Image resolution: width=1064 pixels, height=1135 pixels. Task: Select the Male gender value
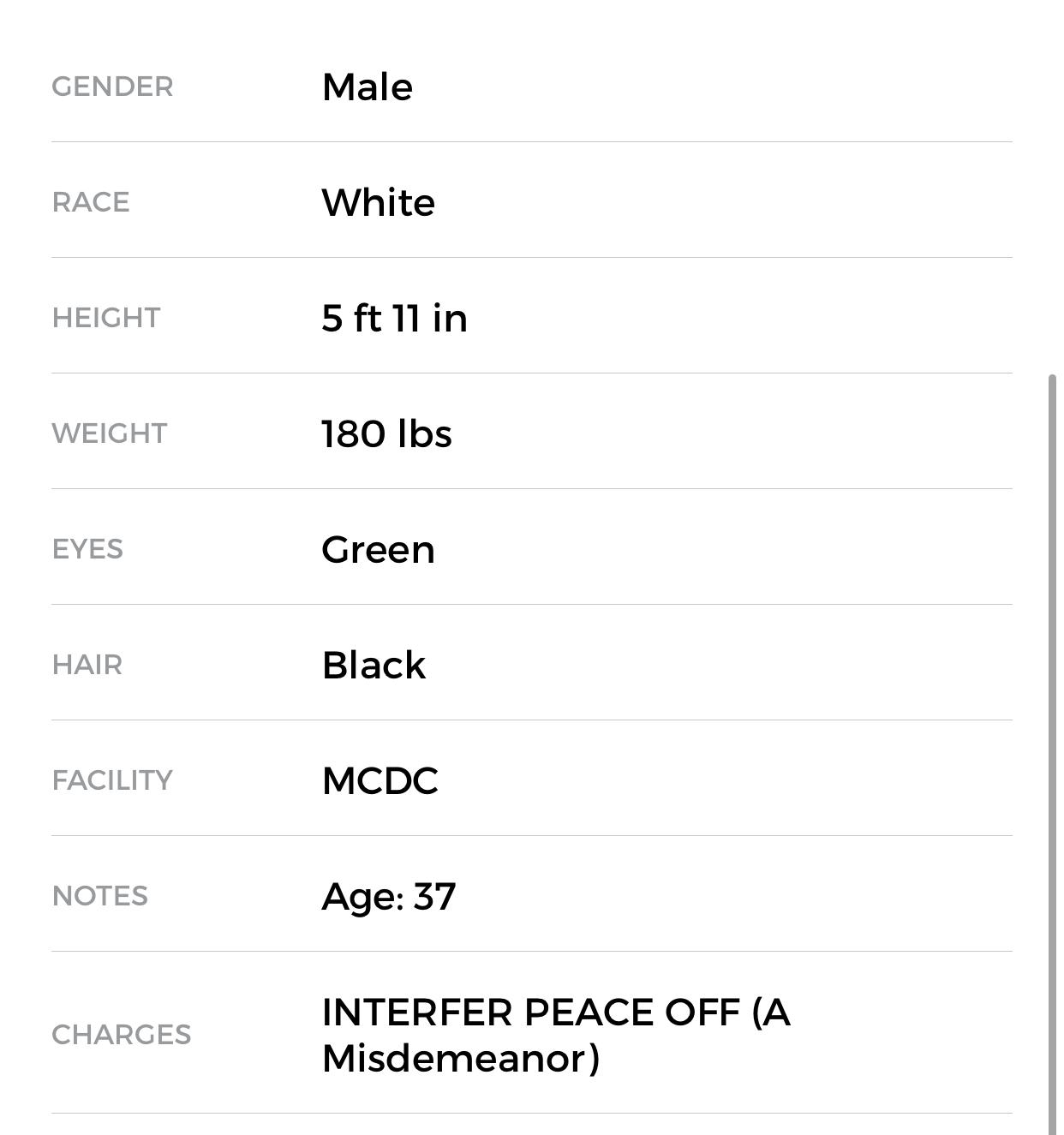(x=367, y=87)
